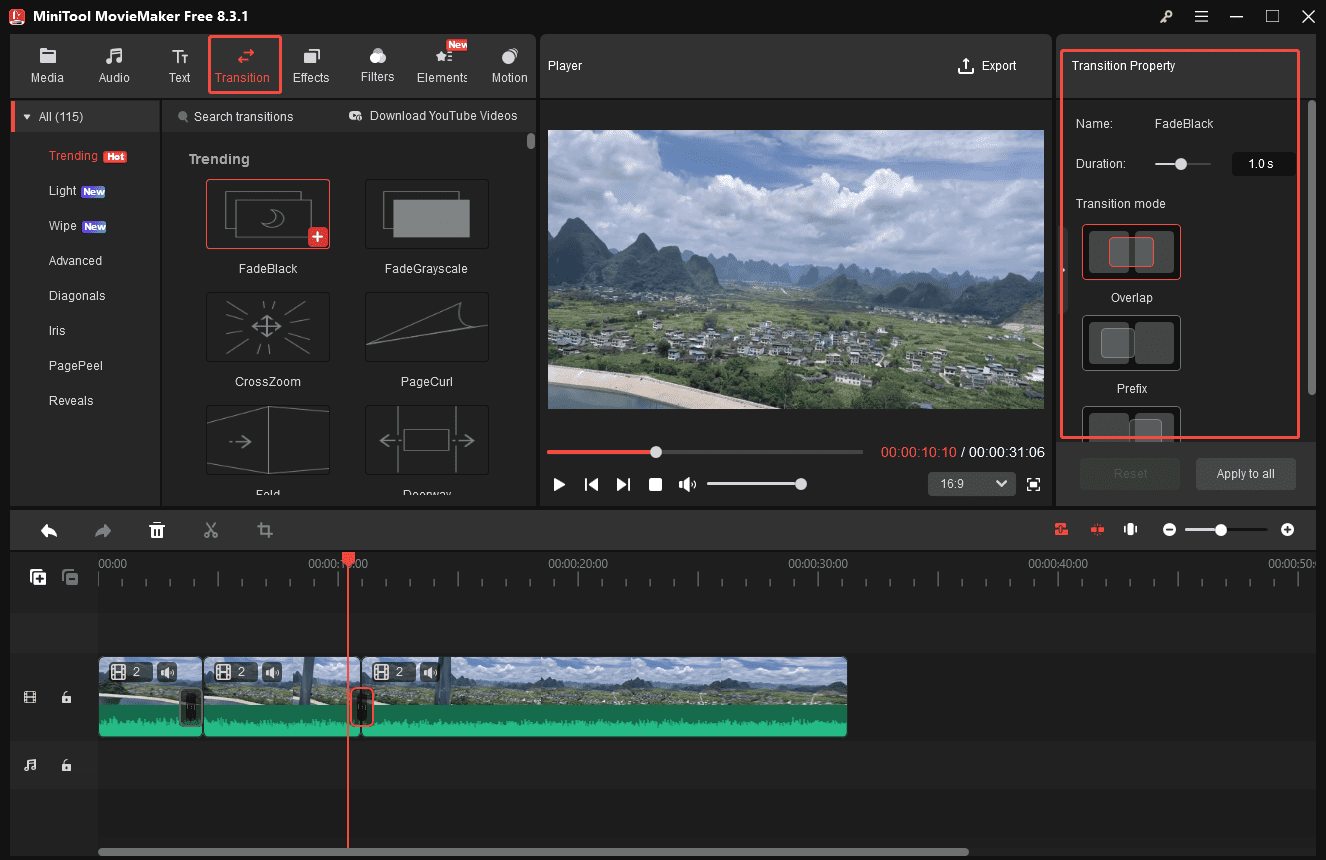
Task: Switch to the Media tab
Action: (x=47, y=64)
